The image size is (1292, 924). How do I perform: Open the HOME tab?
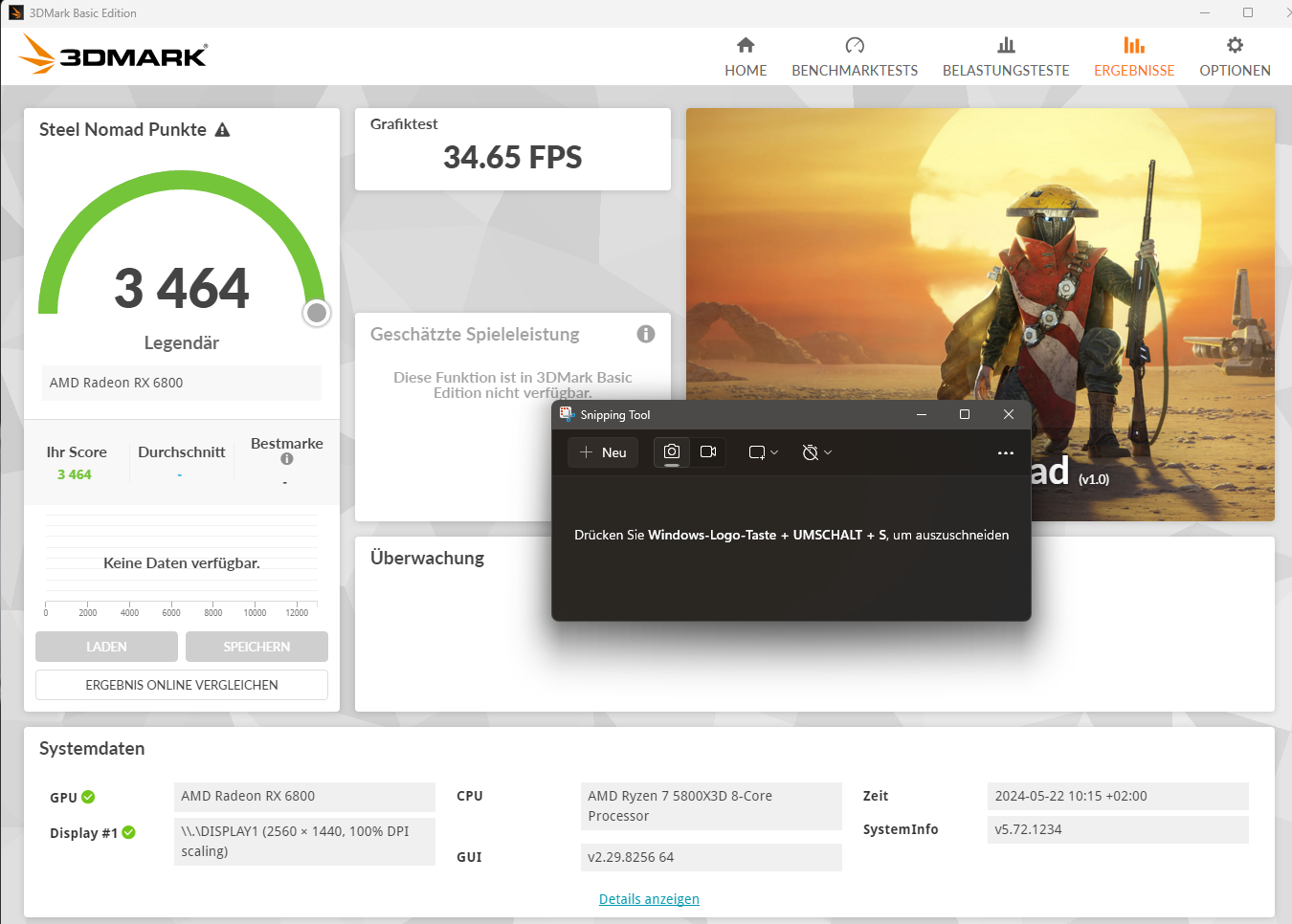coord(746,57)
